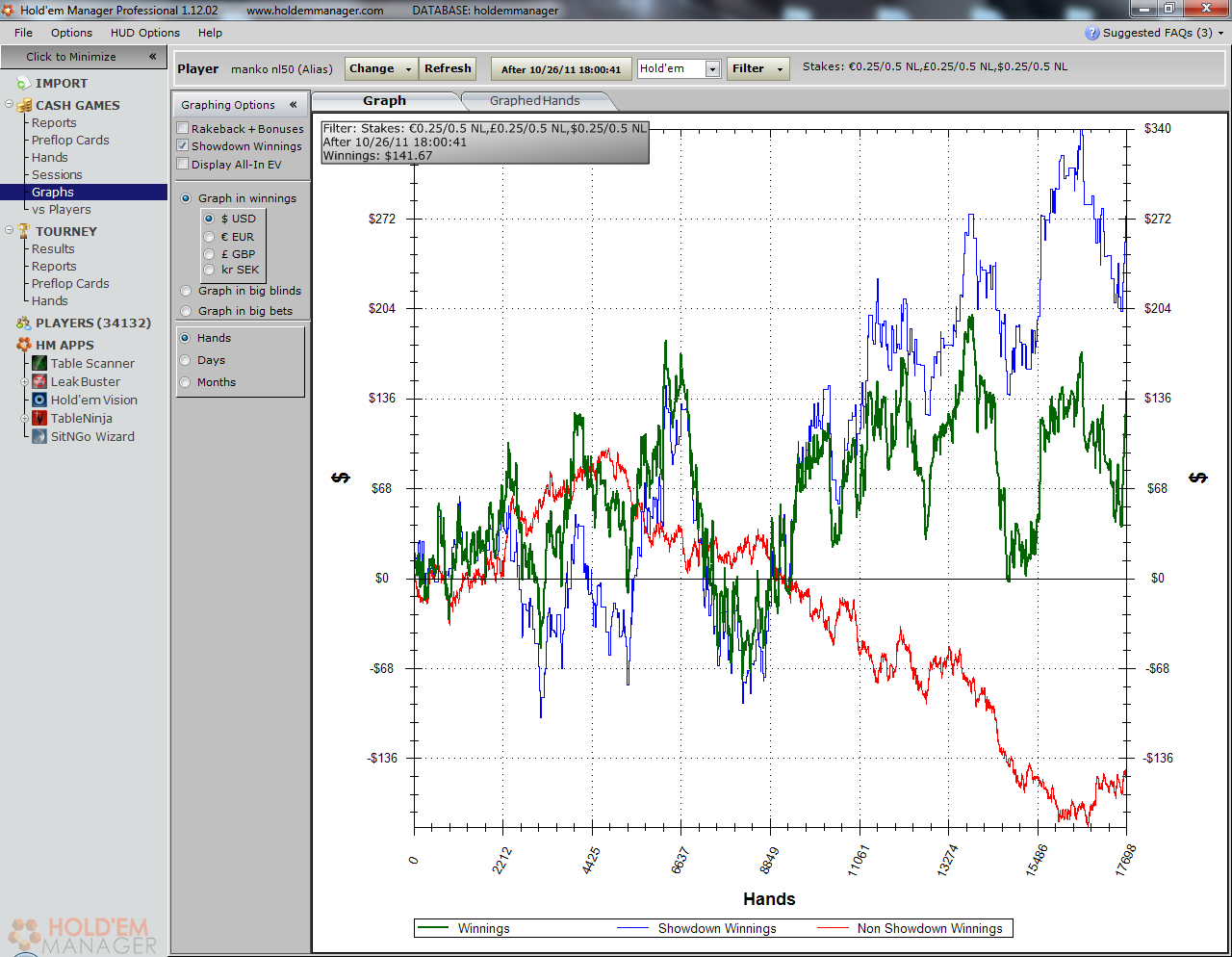Image resolution: width=1232 pixels, height=957 pixels.
Task: Click green Winnings legend line
Action: click(x=433, y=929)
